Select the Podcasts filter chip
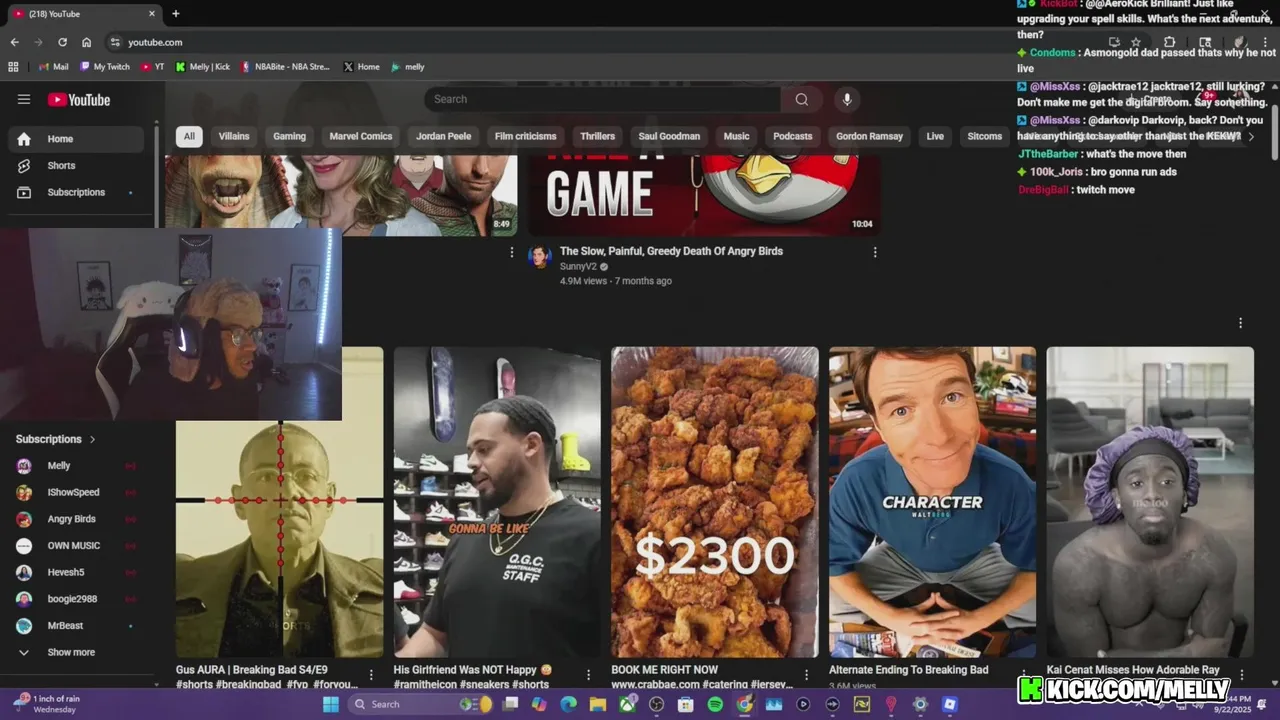Viewport: 1280px width, 720px height. click(793, 136)
